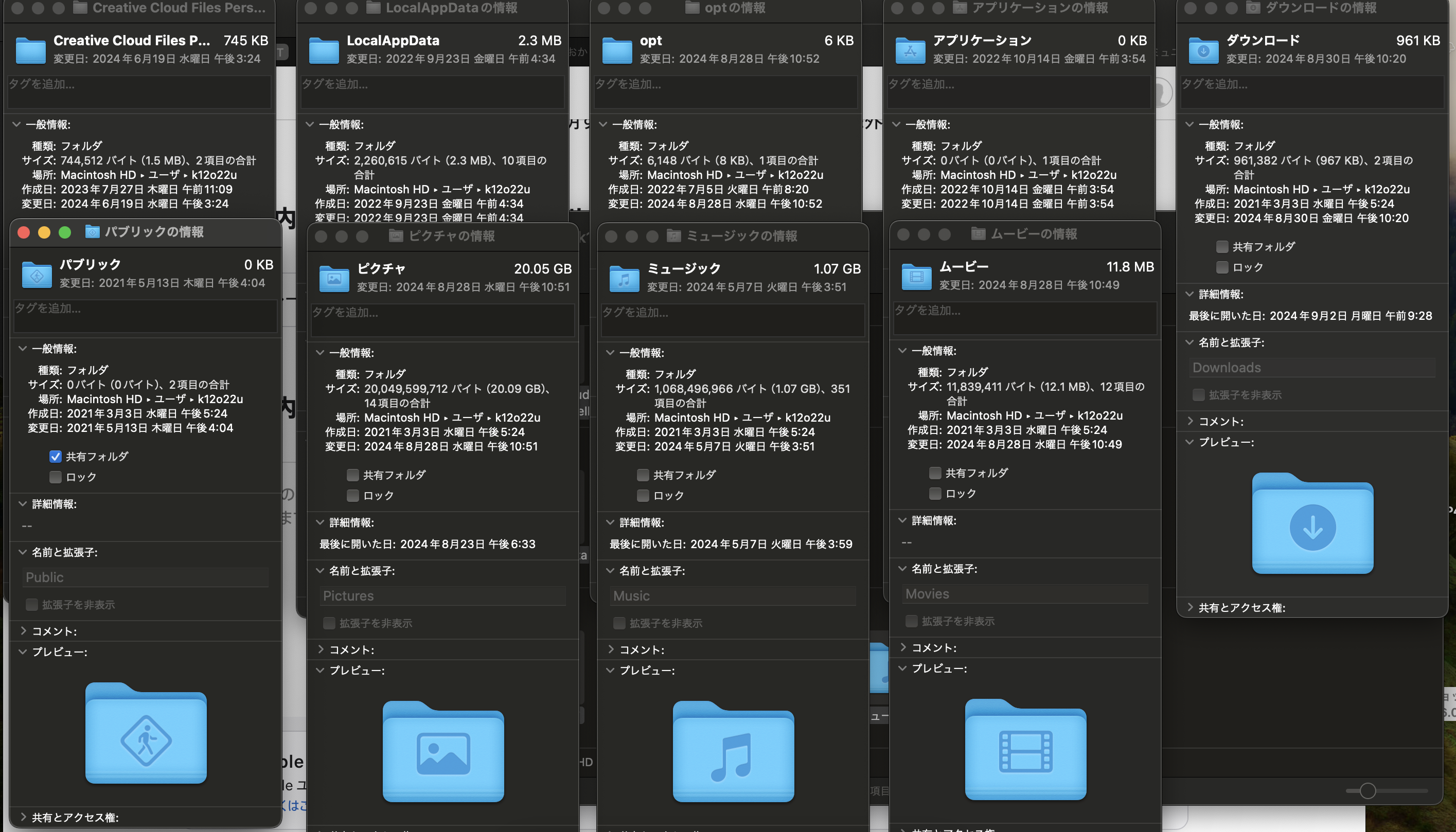Viewport: 1456px width, 832px height.
Task: Collapse 一般情報 section in the ミュージック info window
Action: (610, 353)
